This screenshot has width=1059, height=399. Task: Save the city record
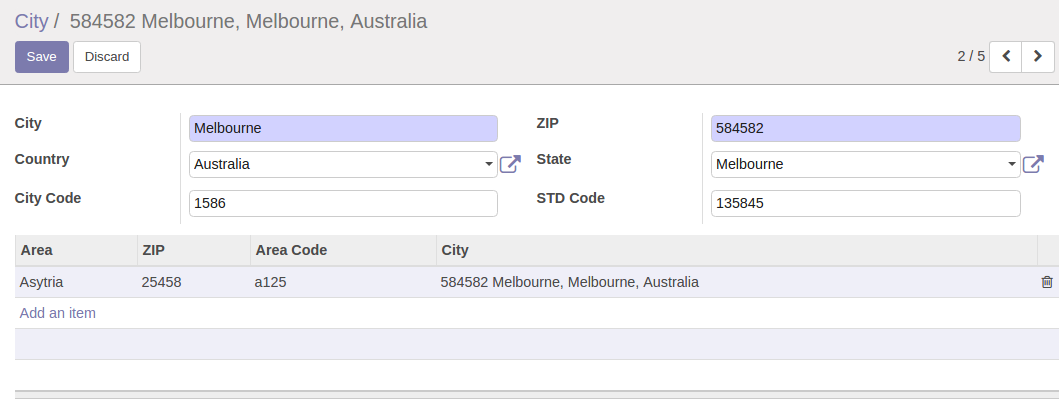click(x=42, y=57)
